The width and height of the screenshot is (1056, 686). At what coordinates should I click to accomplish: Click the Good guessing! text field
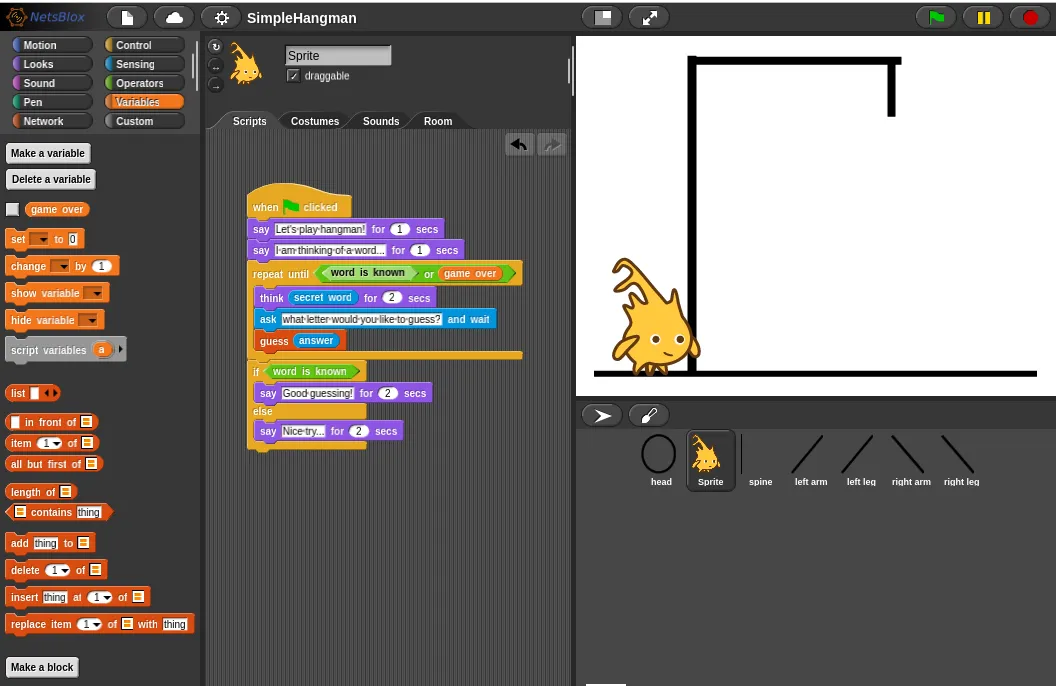(x=317, y=393)
